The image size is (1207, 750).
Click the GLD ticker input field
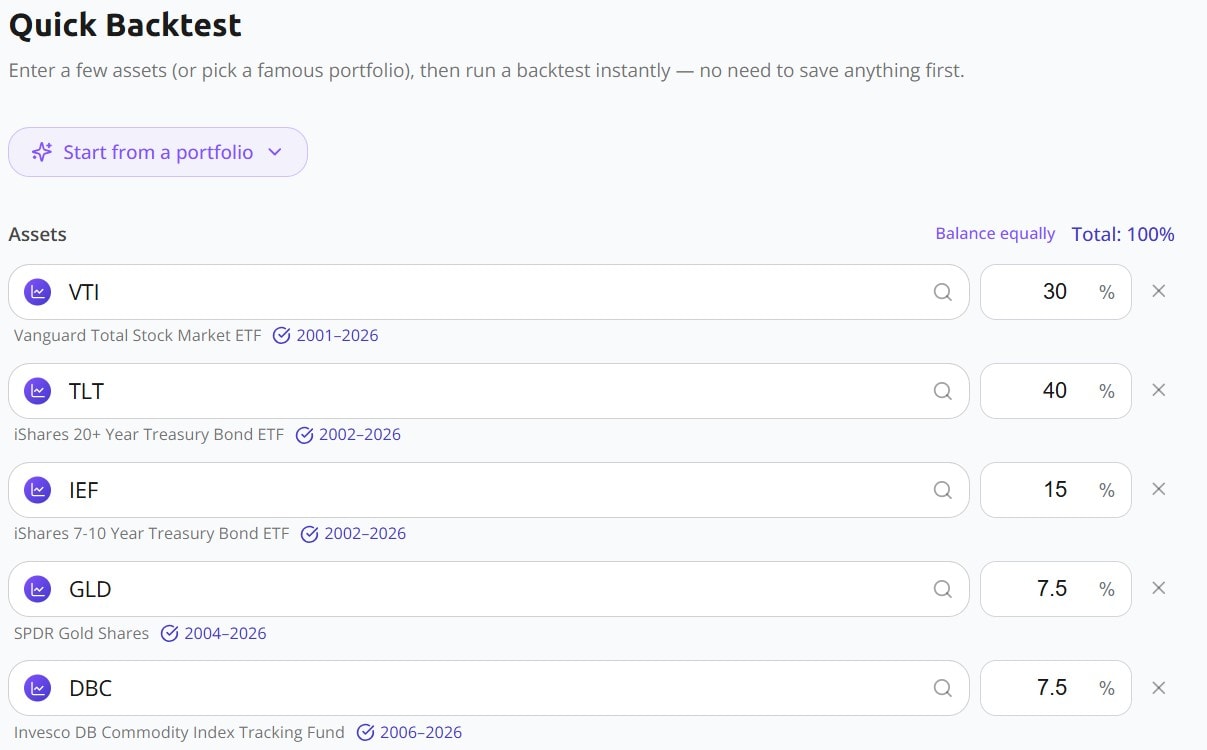[489, 589]
